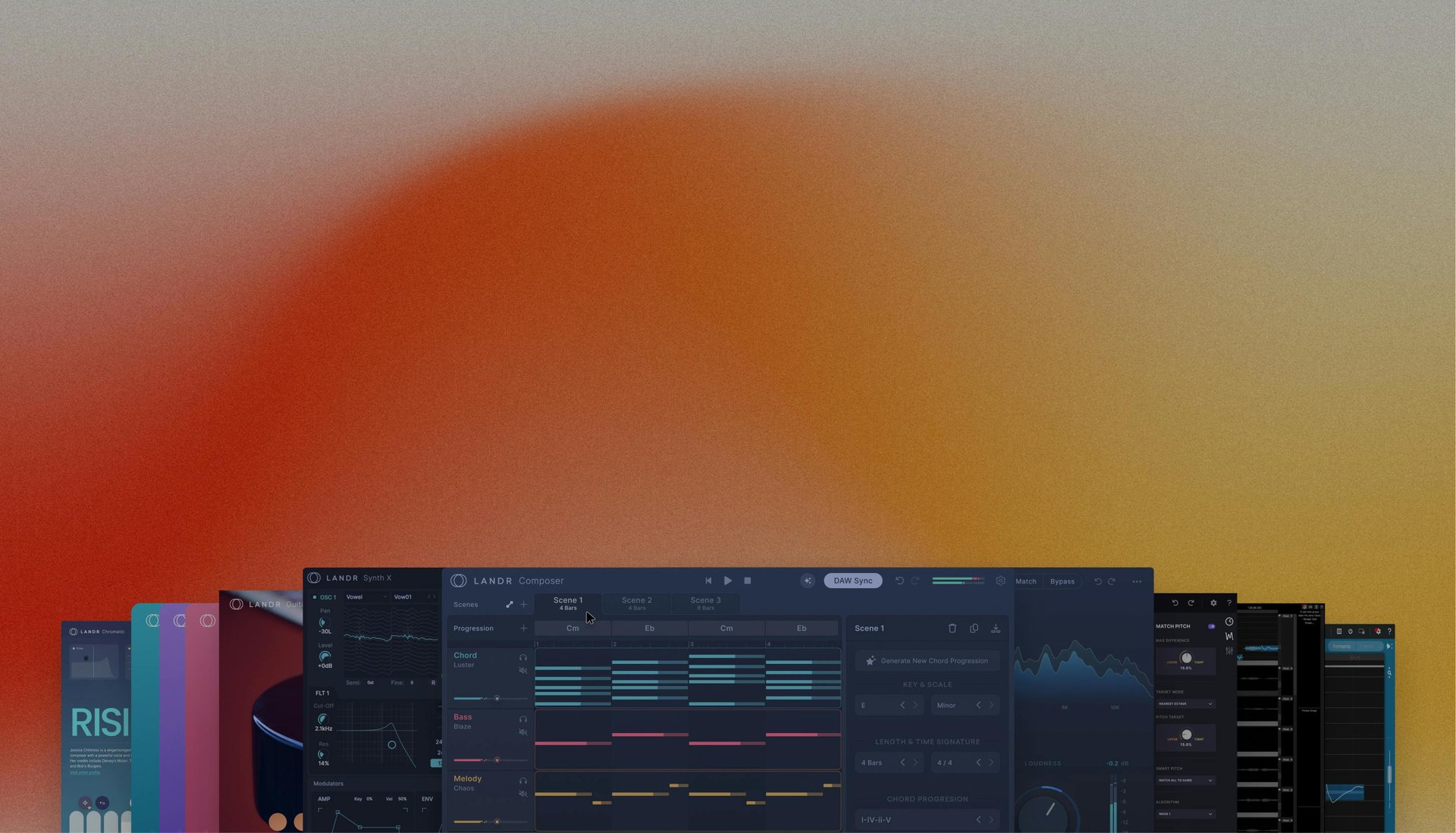Mute the Melody track
Image resolution: width=1456 pixels, height=833 pixels.
[x=522, y=794]
